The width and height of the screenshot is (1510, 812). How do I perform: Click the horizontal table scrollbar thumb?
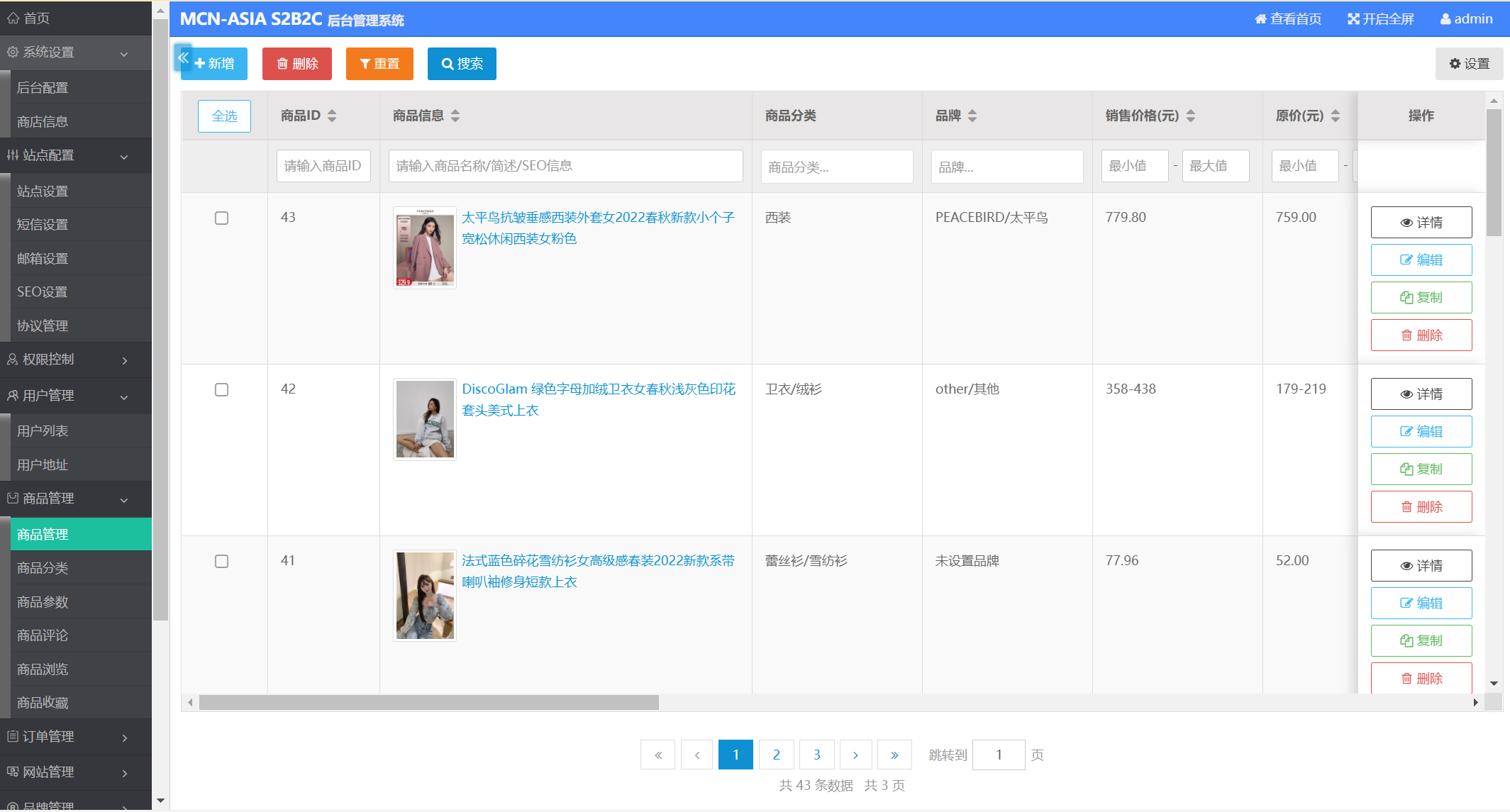pos(428,703)
